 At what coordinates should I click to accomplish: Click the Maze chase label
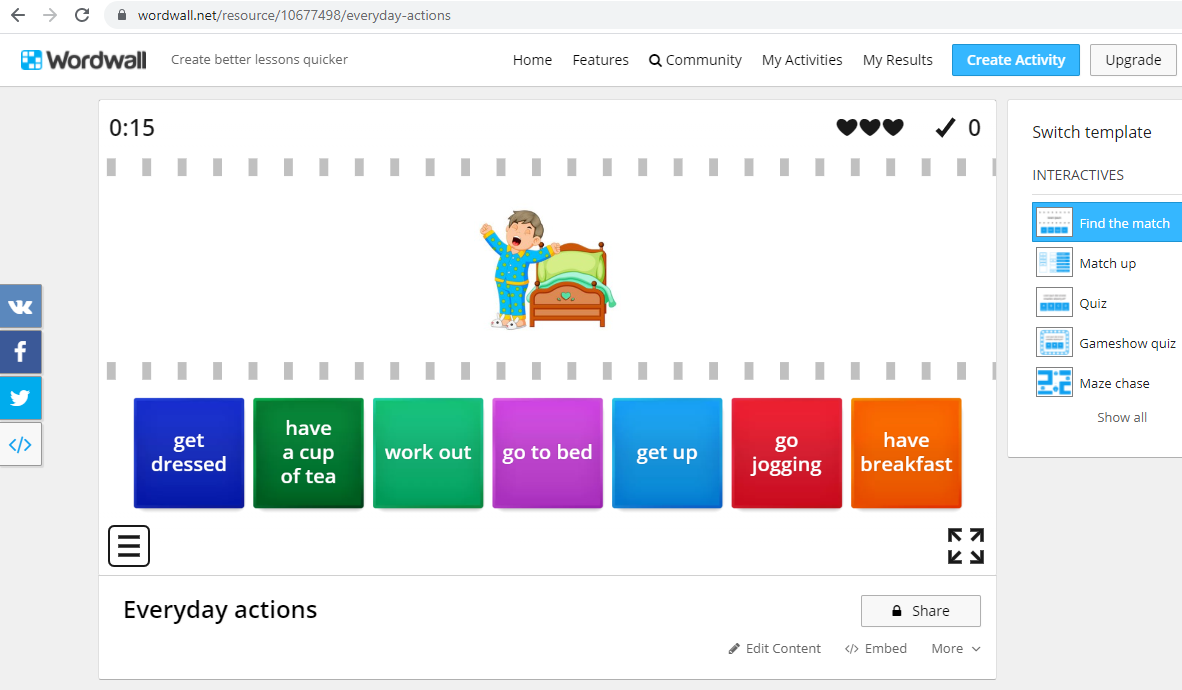point(1114,383)
